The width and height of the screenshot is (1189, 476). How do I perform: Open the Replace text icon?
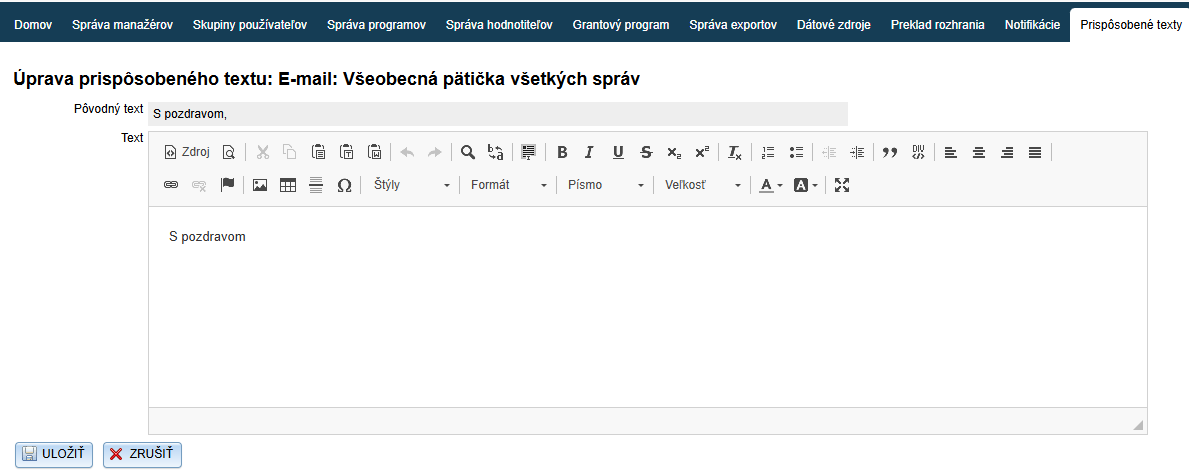pos(495,152)
